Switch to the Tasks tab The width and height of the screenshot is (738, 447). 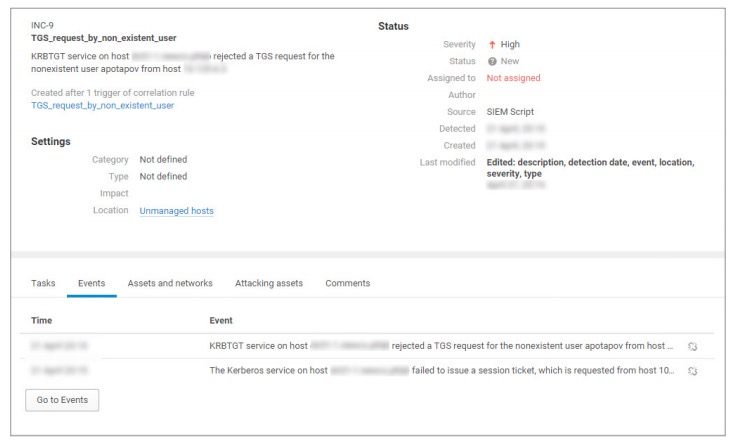tap(42, 283)
